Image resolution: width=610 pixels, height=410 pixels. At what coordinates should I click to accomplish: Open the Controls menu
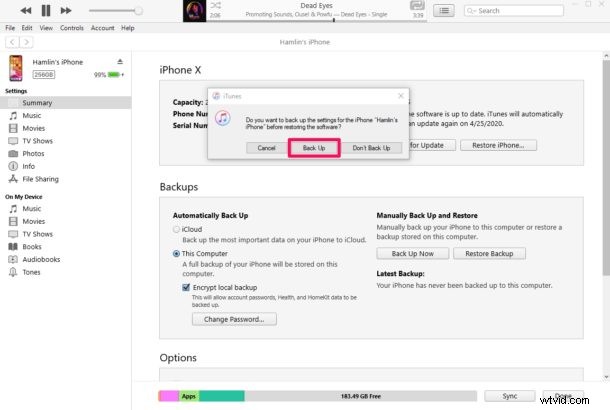(72, 28)
